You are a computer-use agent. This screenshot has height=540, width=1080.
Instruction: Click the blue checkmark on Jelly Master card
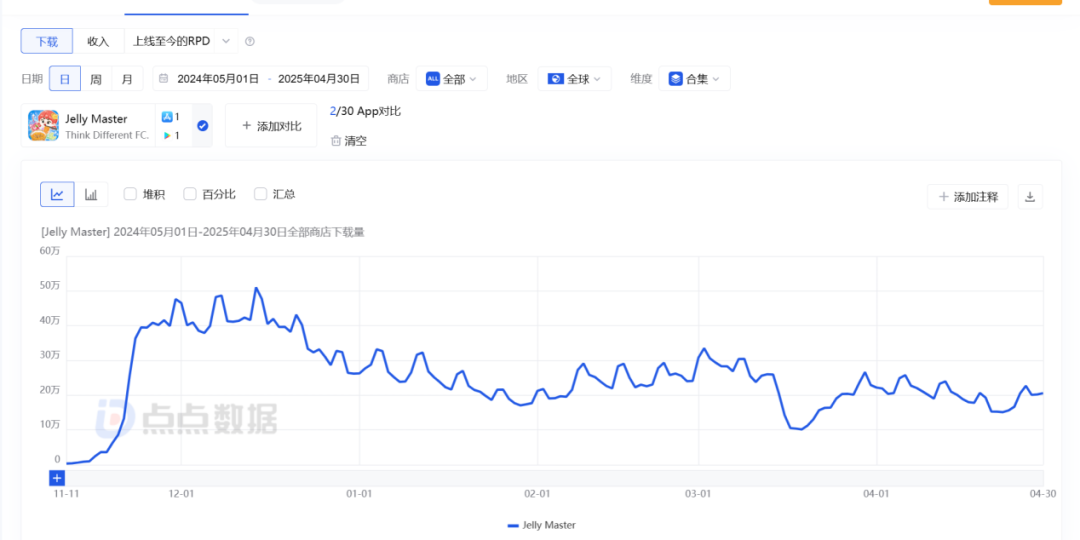202,125
